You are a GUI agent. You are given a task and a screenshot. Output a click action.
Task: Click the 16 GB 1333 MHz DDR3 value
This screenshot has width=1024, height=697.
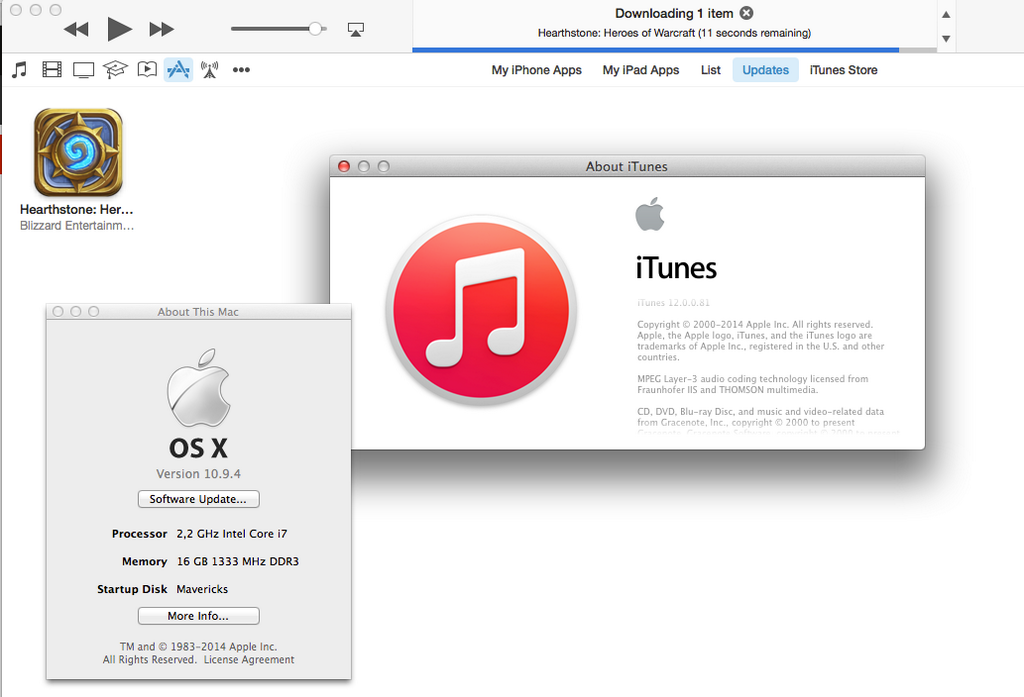[238, 561]
